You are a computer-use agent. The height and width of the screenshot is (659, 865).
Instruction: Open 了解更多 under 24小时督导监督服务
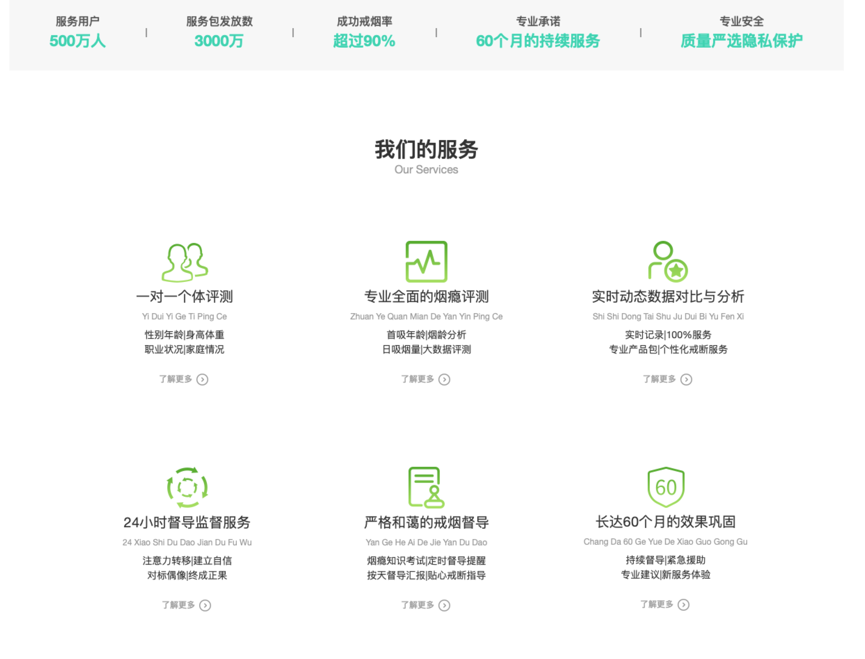click(186, 605)
